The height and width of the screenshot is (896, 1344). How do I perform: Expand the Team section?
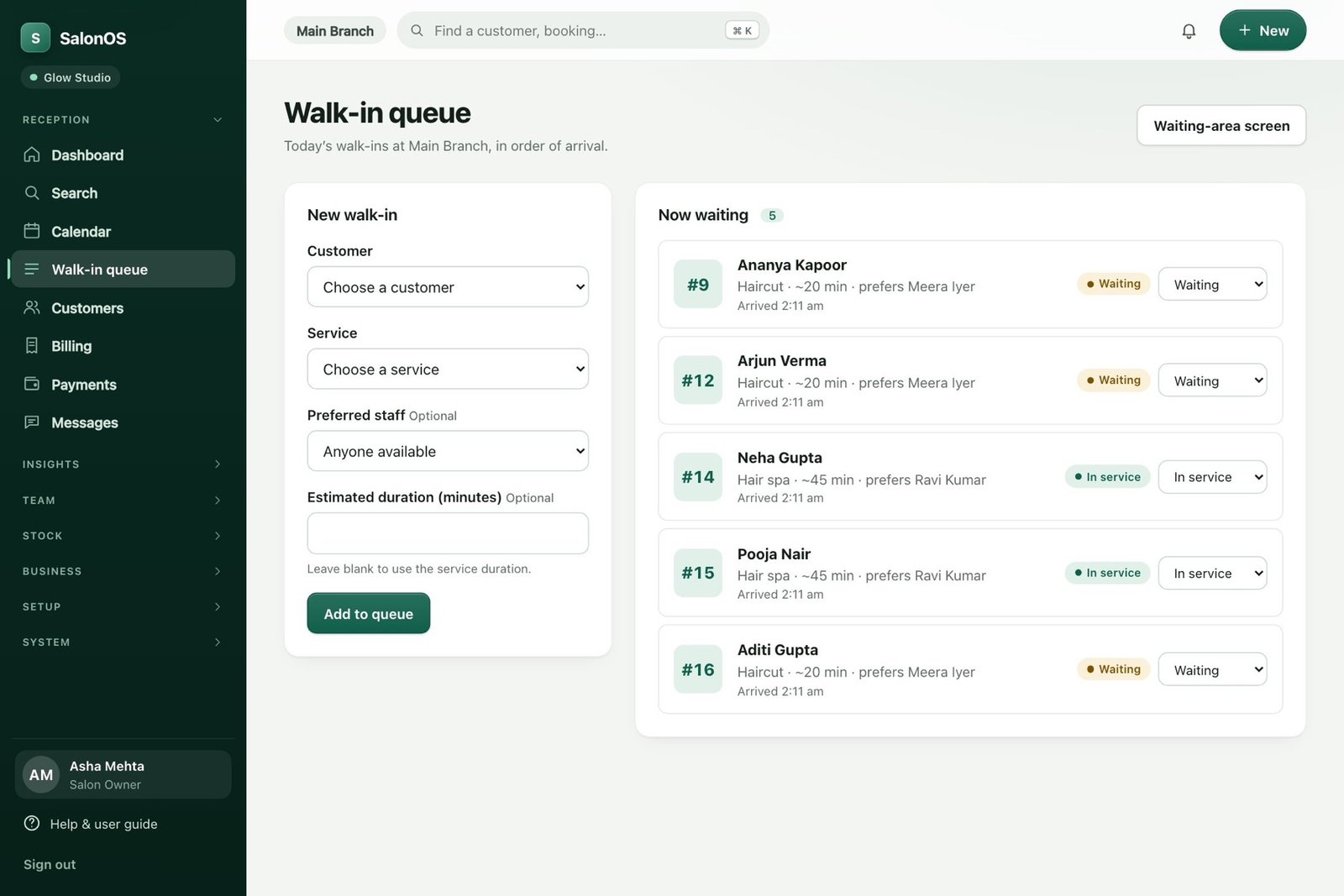[x=123, y=500]
